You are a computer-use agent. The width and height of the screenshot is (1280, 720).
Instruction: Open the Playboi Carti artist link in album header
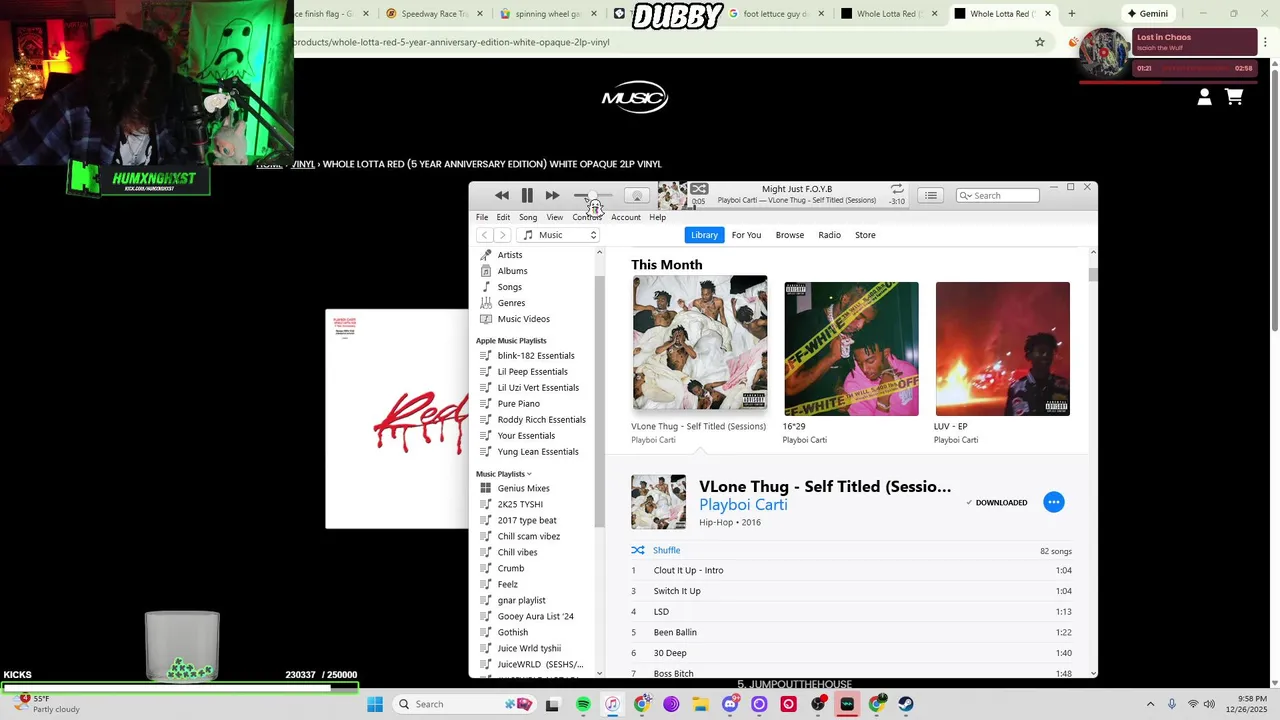743,505
